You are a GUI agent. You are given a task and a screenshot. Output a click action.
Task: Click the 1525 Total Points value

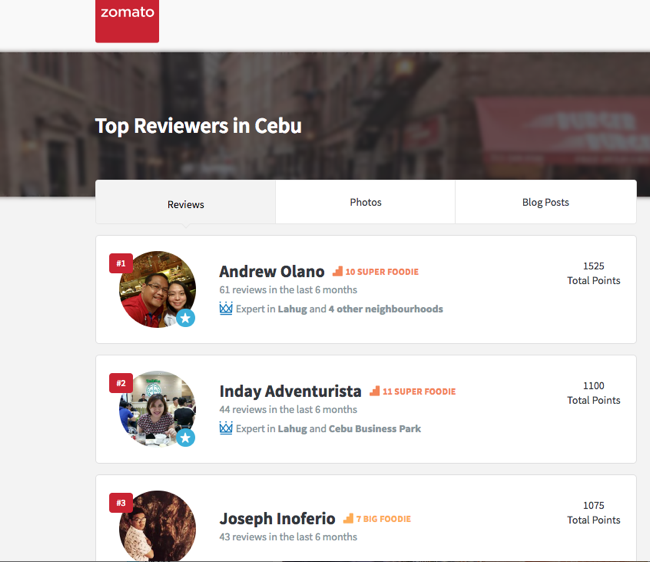click(x=594, y=273)
